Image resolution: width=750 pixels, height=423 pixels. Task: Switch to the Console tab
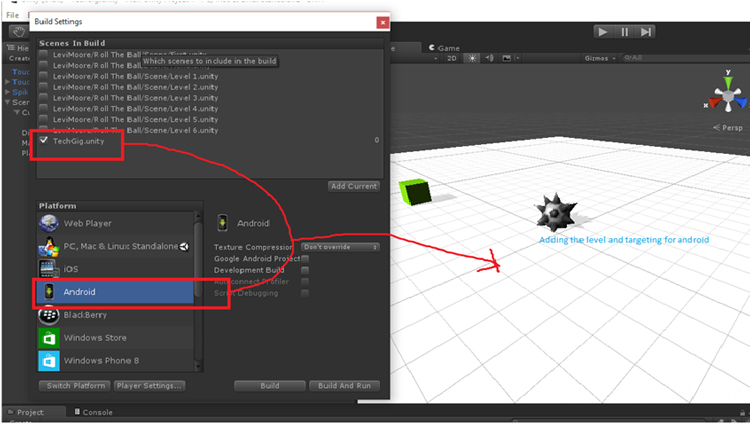tap(94, 412)
